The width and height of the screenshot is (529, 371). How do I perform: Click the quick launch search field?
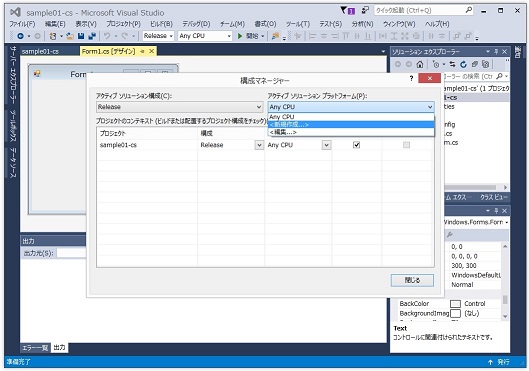[424, 10]
